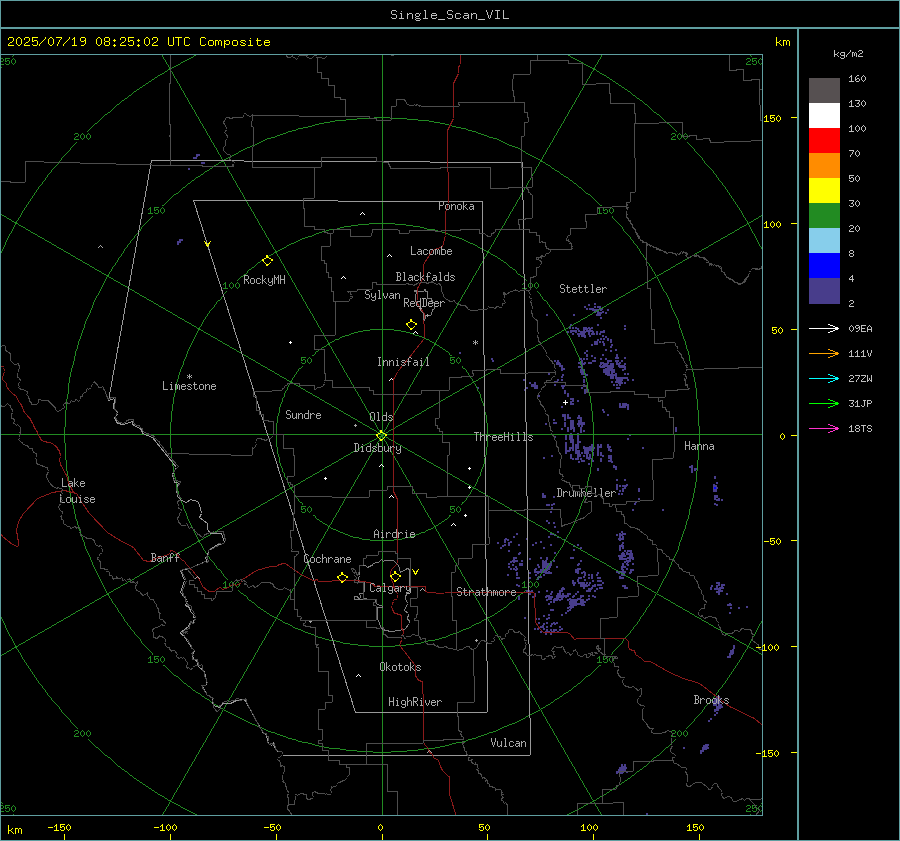This screenshot has width=900, height=841.
Task: Click the Stettler city label
Action: click(x=583, y=289)
